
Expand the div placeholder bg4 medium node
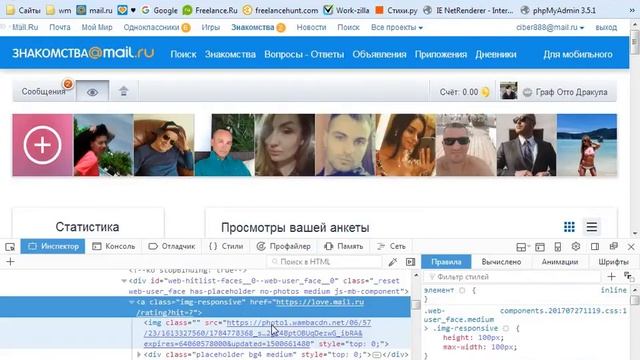point(139,354)
